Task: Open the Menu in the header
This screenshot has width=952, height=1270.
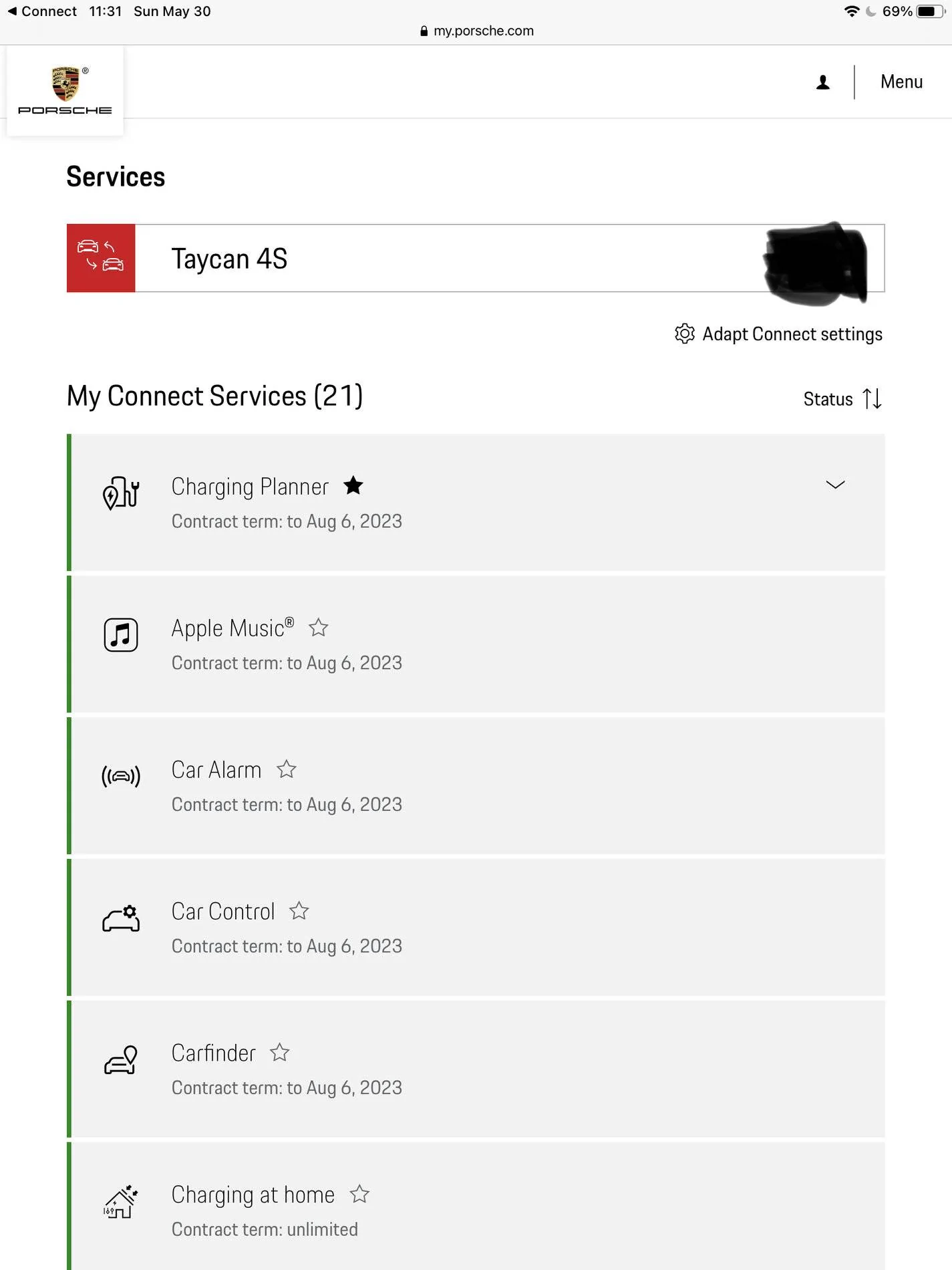Action: pos(901,82)
